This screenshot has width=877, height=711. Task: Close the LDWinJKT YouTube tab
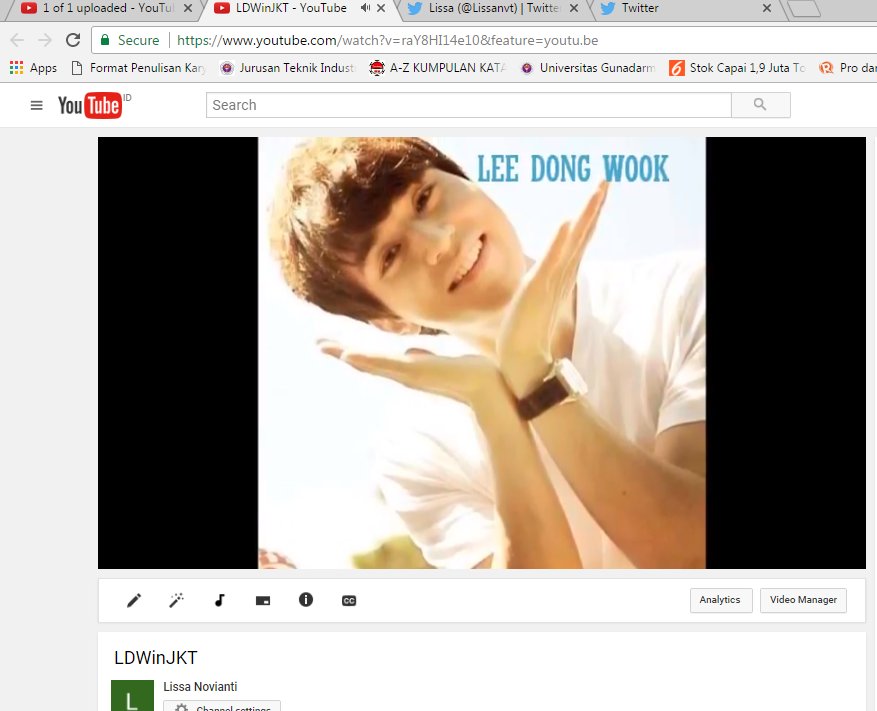pos(381,8)
